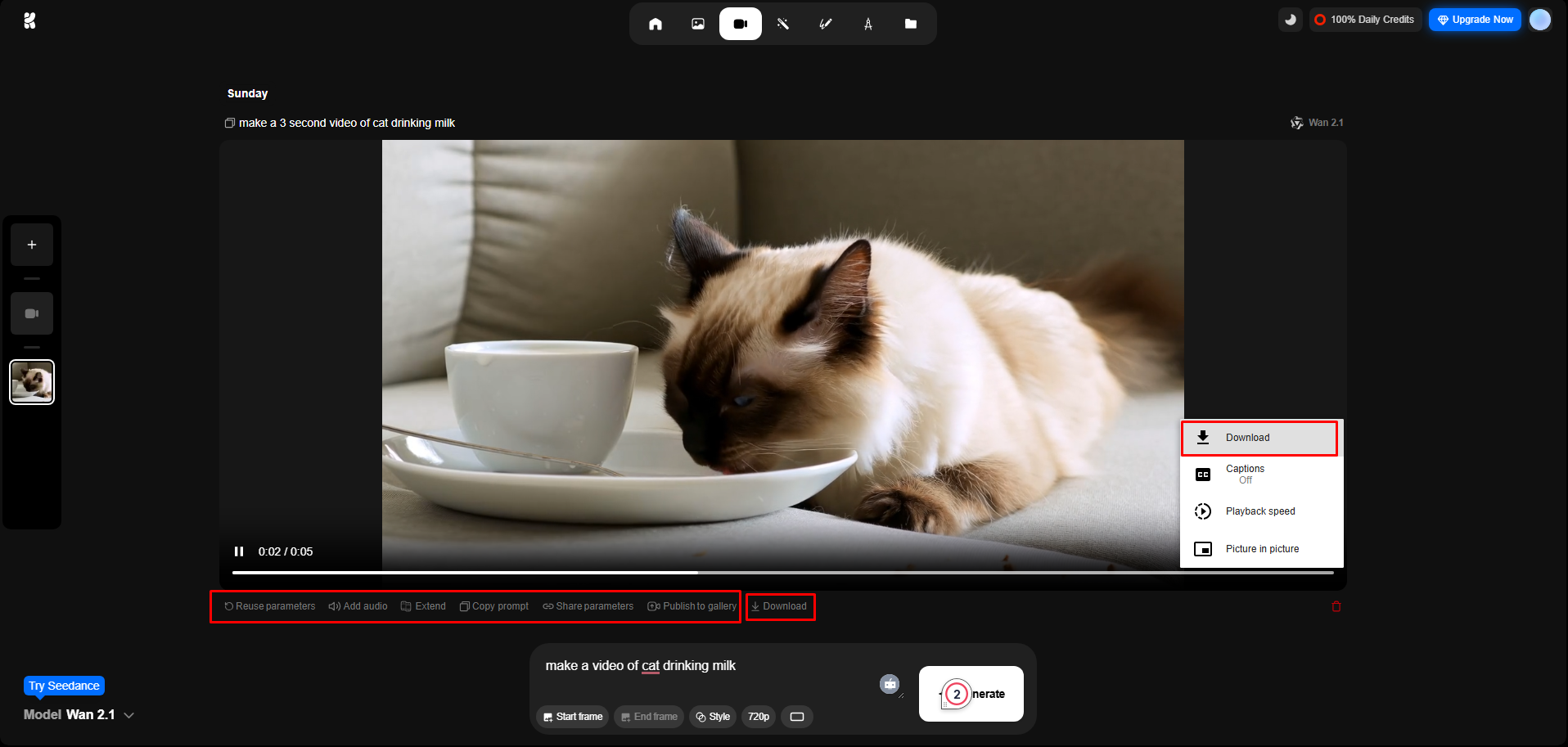Seek using the video progress bar
The height and width of the screenshot is (747, 1568).
(x=783, y=573)
